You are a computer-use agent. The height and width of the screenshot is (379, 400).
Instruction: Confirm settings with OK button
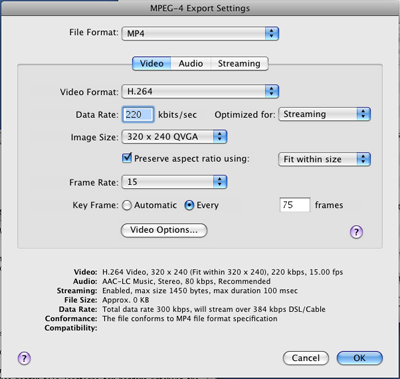[x=359, y=358]
